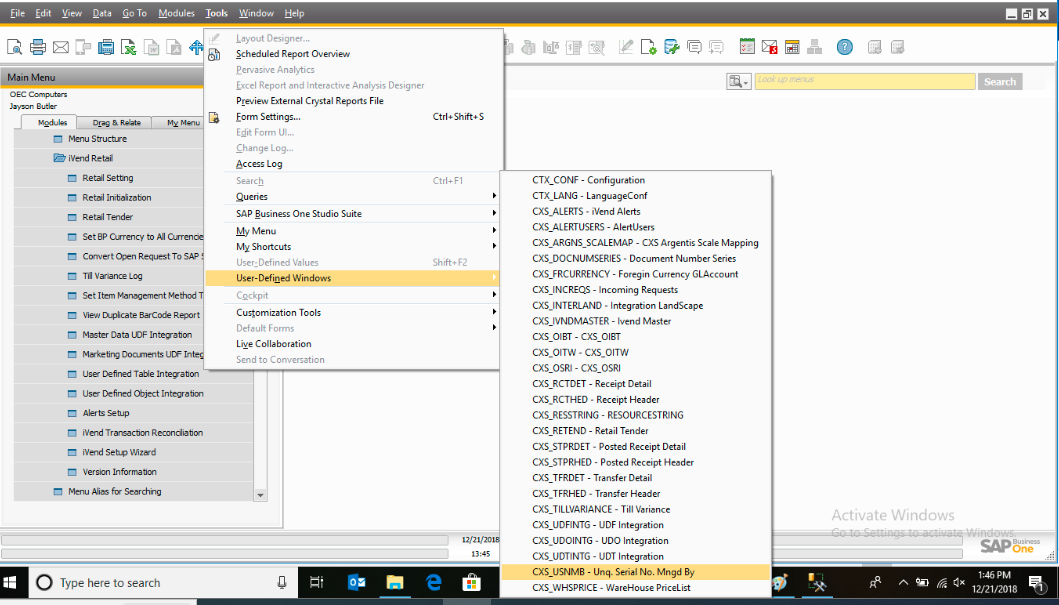Click the second speech bubble with arrow icon

pyautogui.click(x=716, y=47)
